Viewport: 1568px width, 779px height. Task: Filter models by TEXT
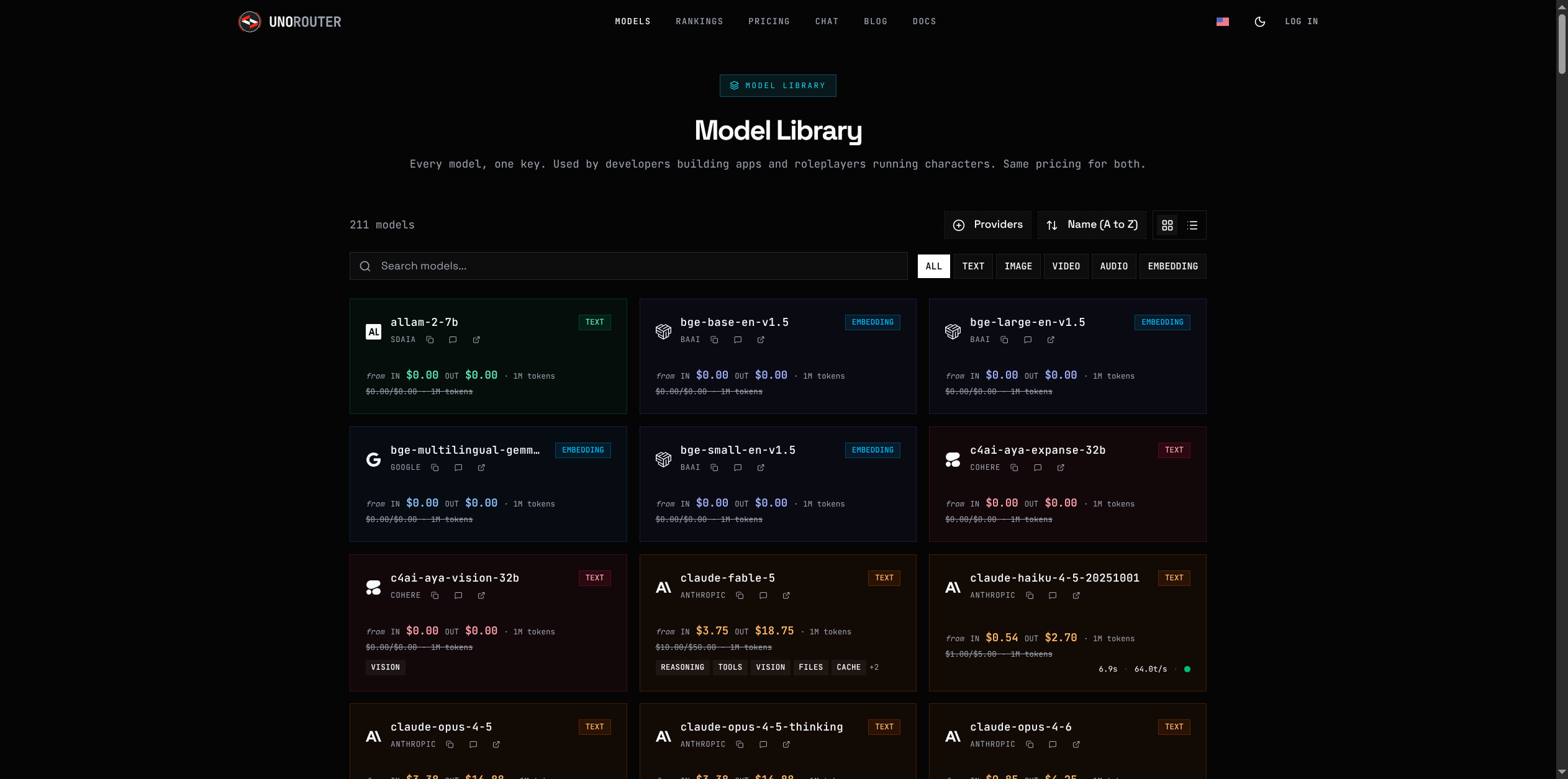point(973,266)
